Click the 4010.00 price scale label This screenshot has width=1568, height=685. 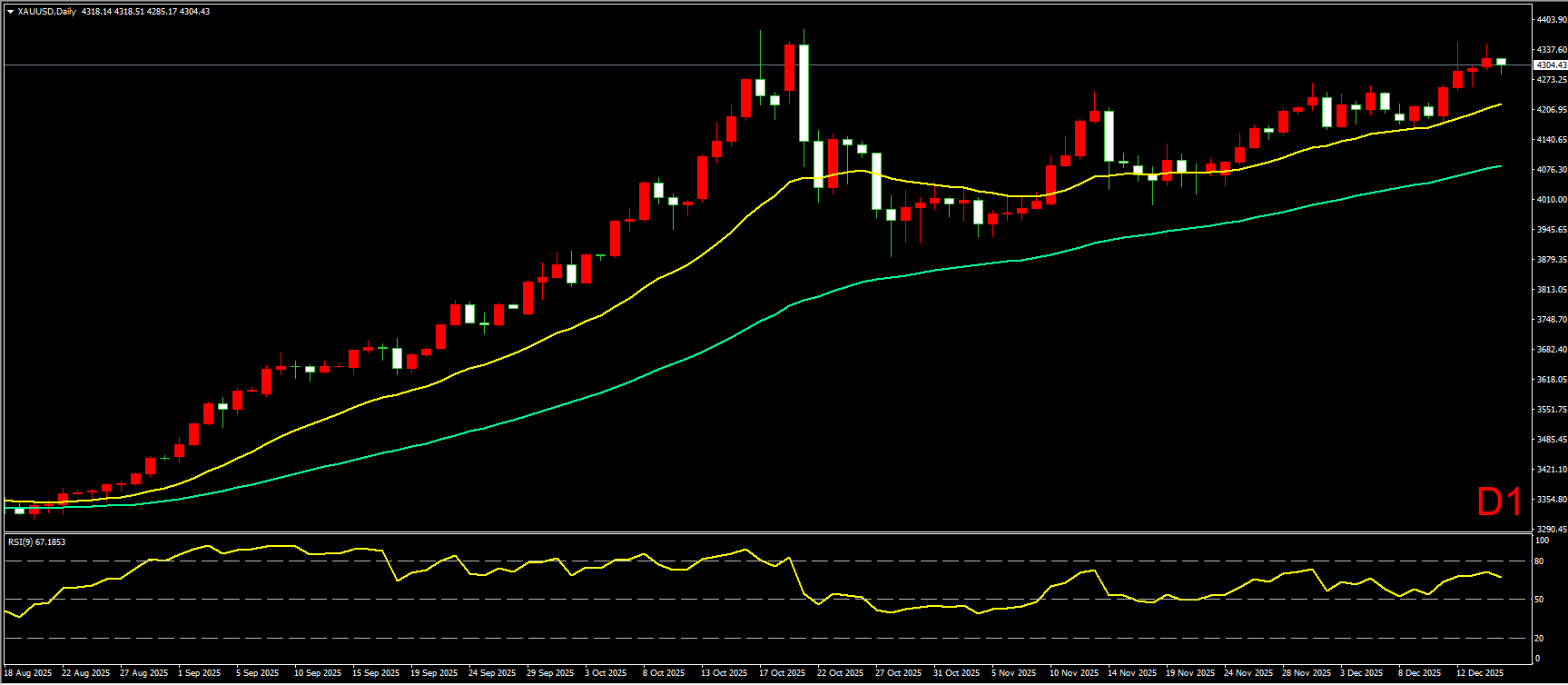[x=1550, y=199]
